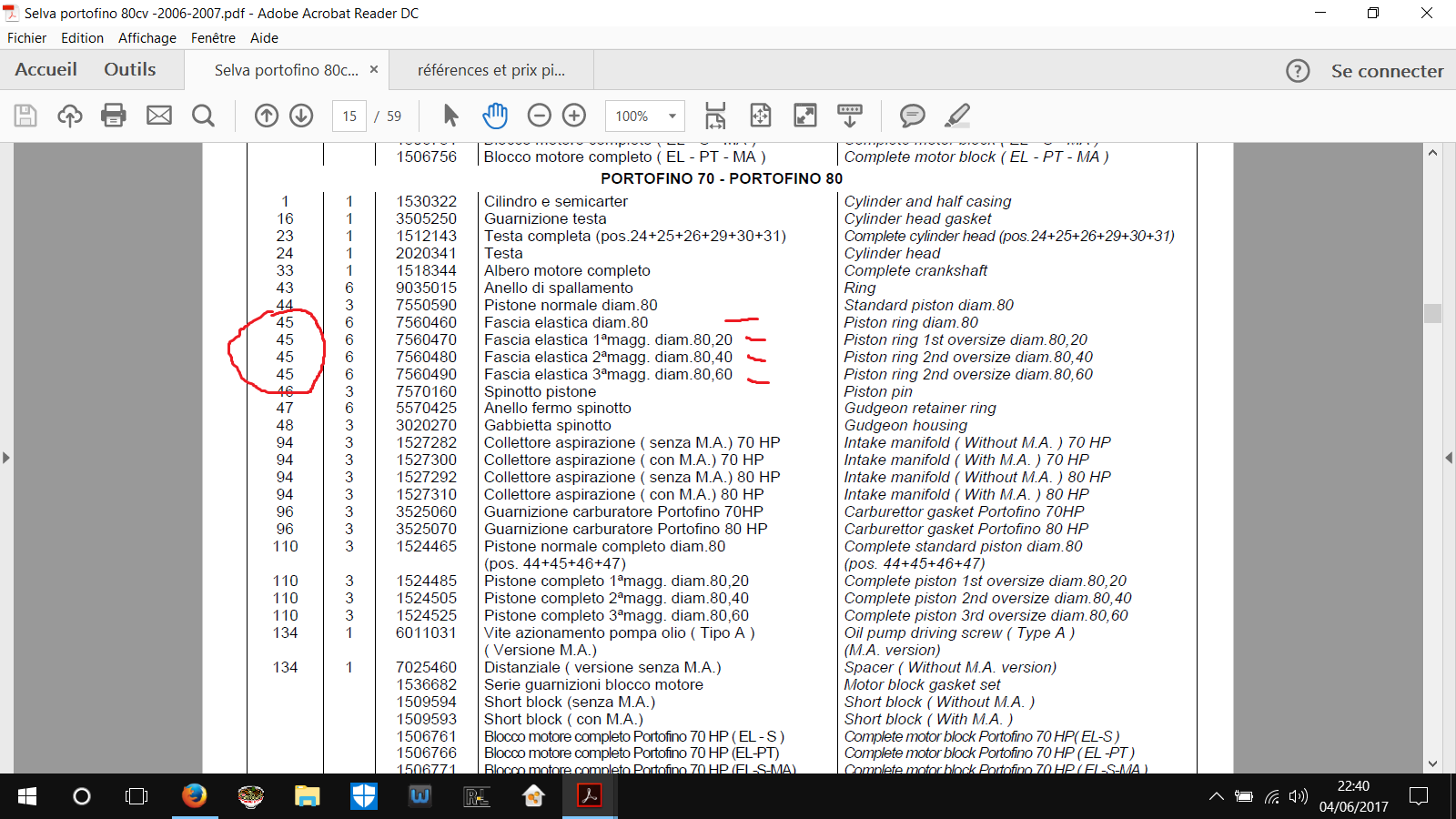This screenshot has width=1456, height=819.
Task: Fit width with scrolling icon
Action: 715,116
